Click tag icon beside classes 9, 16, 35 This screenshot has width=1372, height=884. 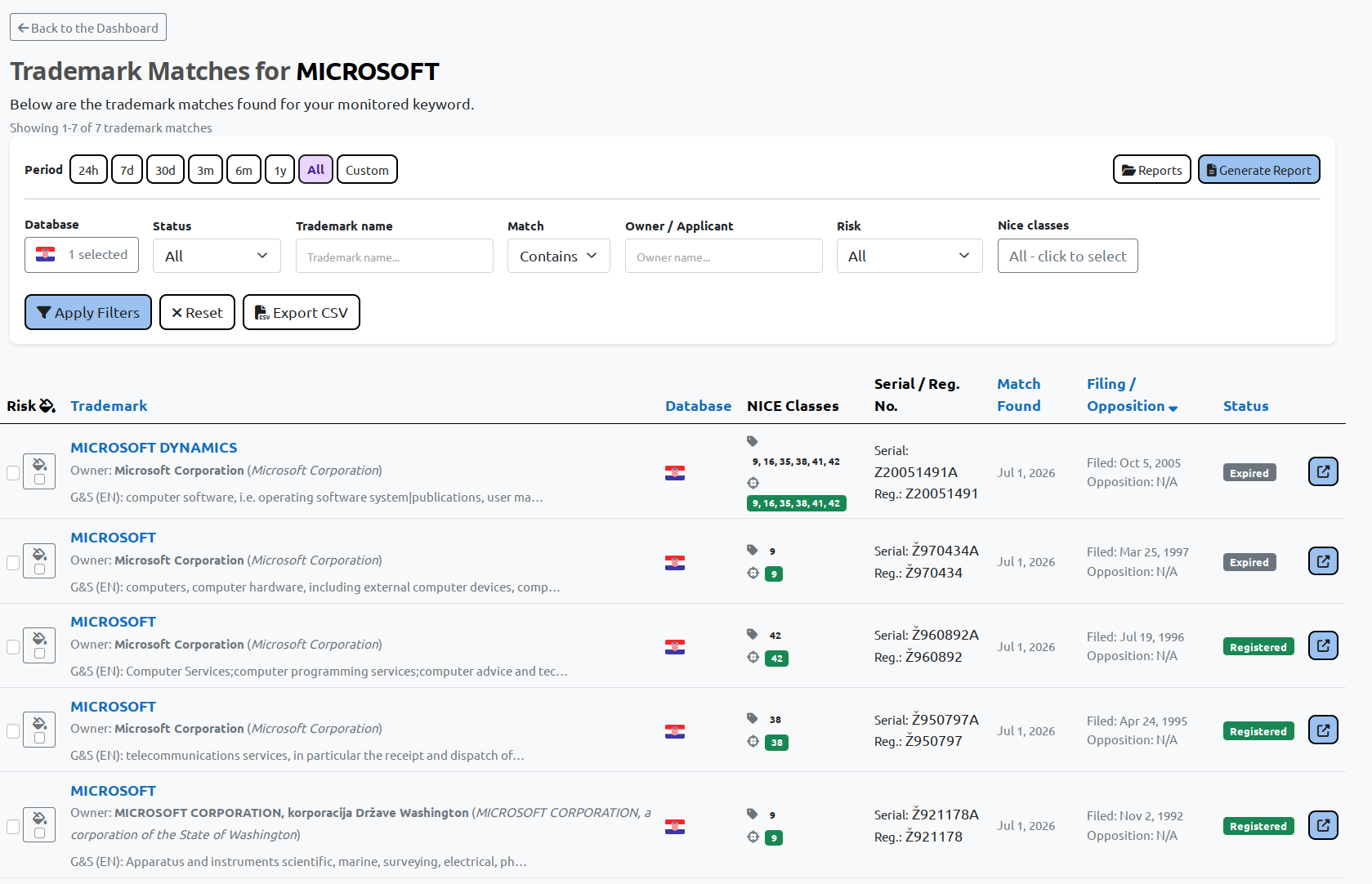tap(753, 441)
